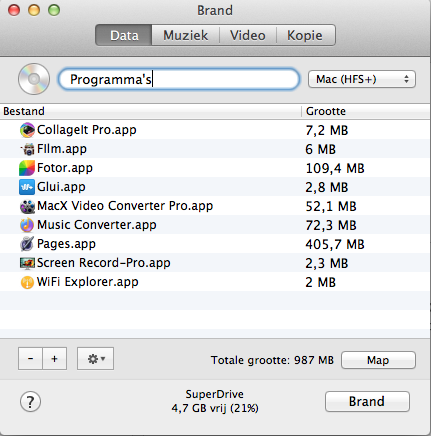Viewport: 431px width, 436px height.
Task: Click the 72,3 MB size value
Action: (x=331, y=225)
